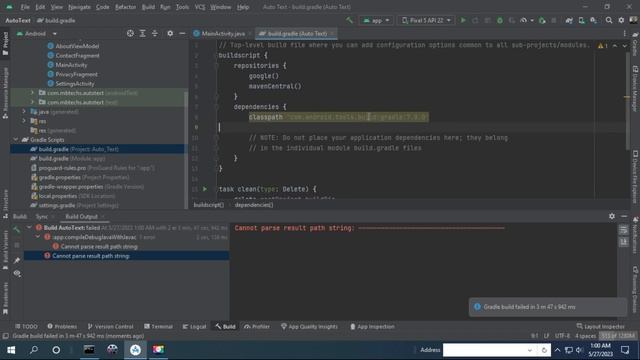This screenshot has height=360, width=640.
Task: Click dependencies{} breadcrumb
Action: coord(253,205)
